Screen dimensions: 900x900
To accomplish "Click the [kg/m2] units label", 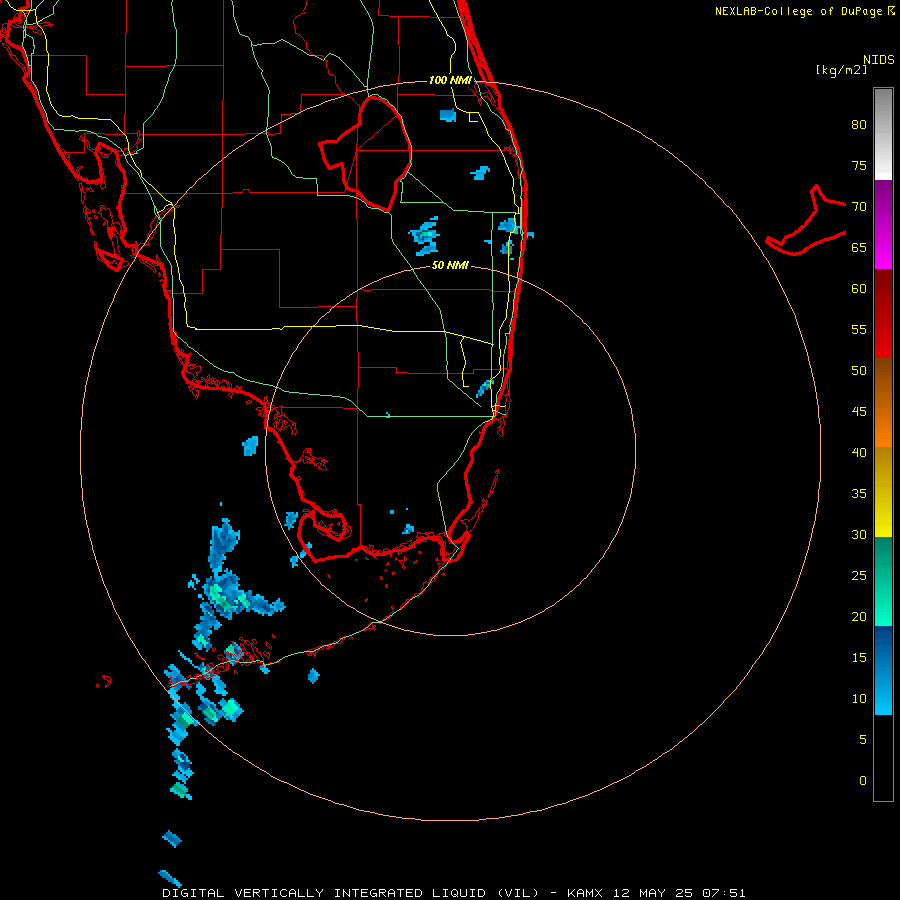I will (x=841, y=70).
